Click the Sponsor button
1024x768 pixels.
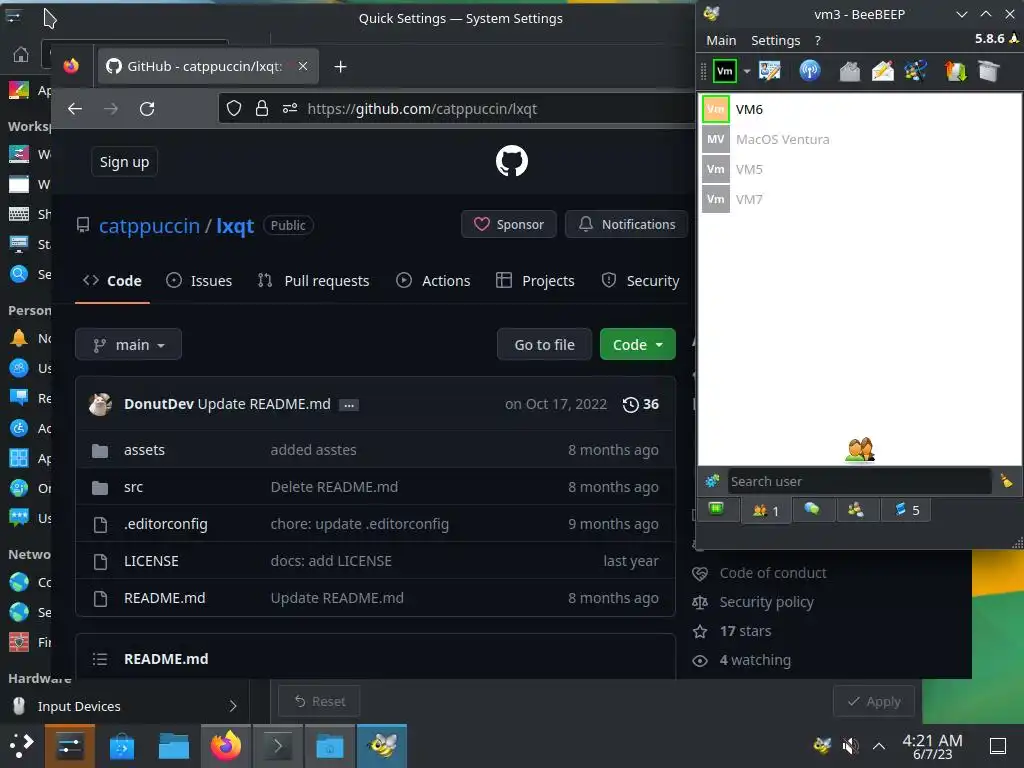(x=509, y=224)
